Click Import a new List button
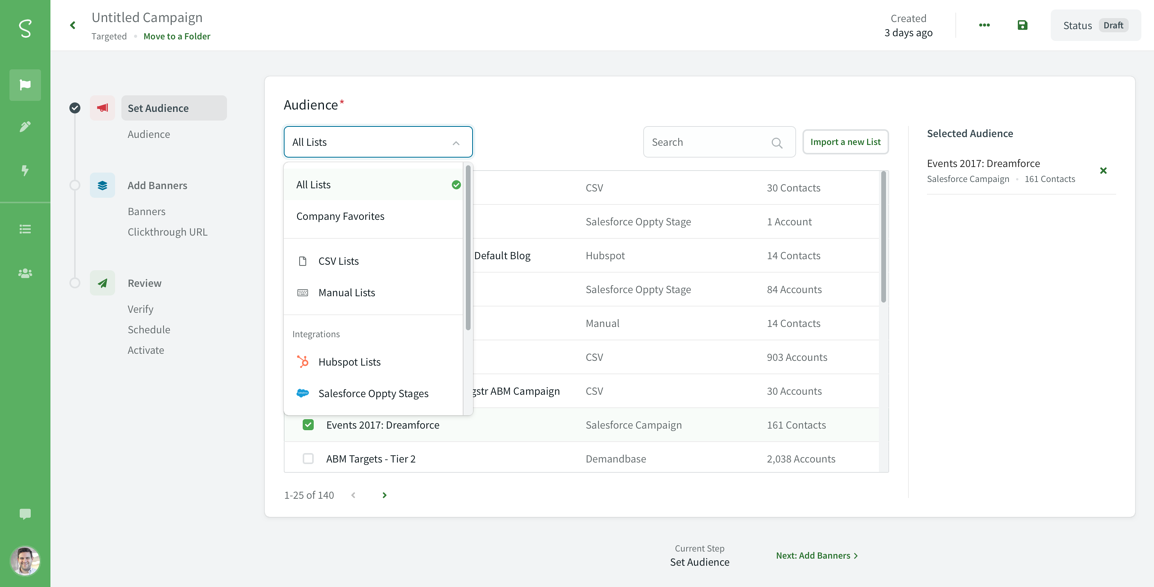 846,142
